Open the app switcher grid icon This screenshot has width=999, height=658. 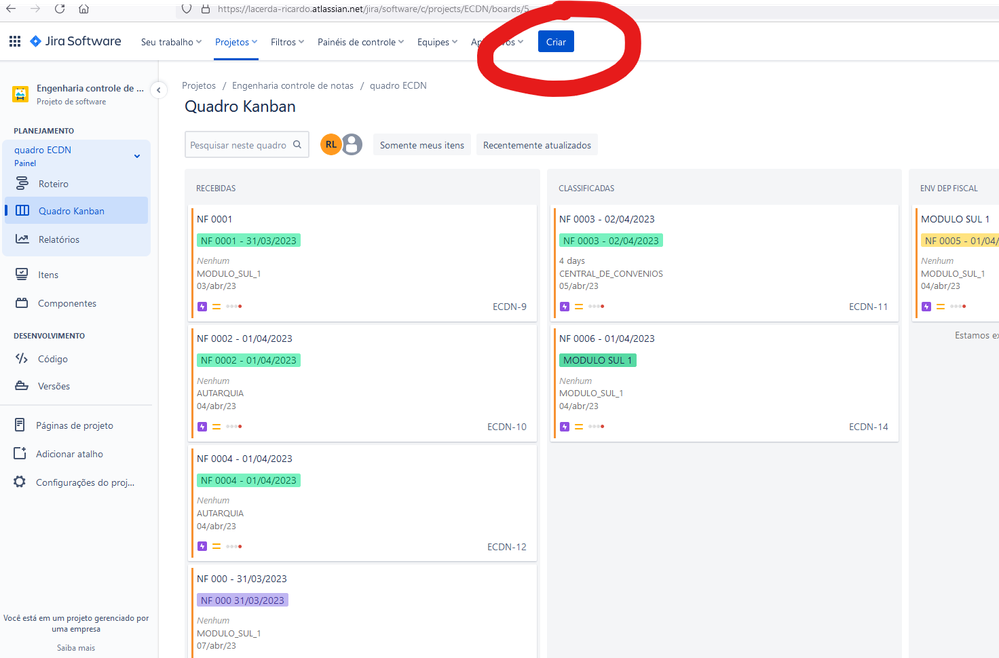click(15, 41)
